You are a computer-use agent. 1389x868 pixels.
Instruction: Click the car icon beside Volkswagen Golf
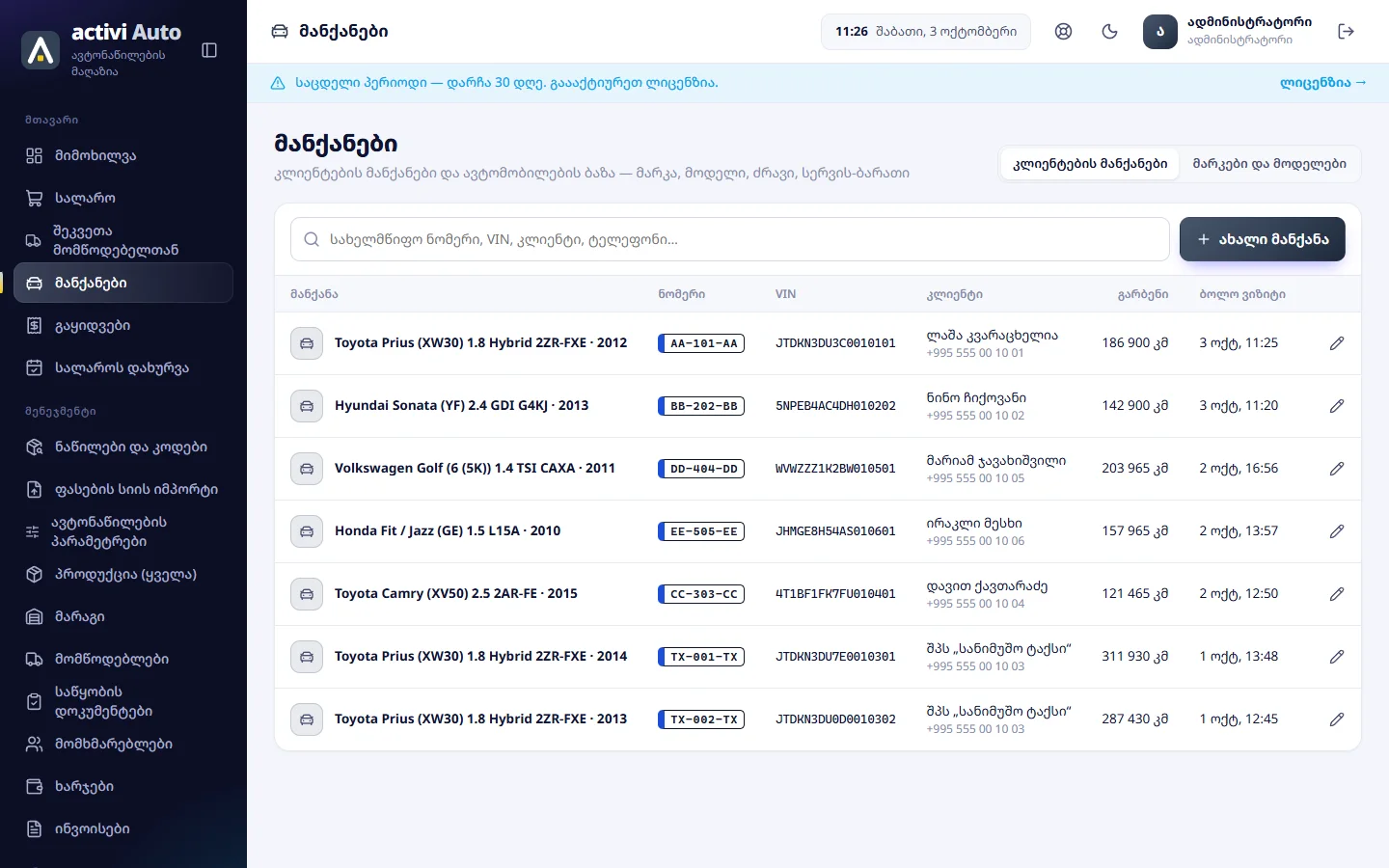click(x=307, y=469)
